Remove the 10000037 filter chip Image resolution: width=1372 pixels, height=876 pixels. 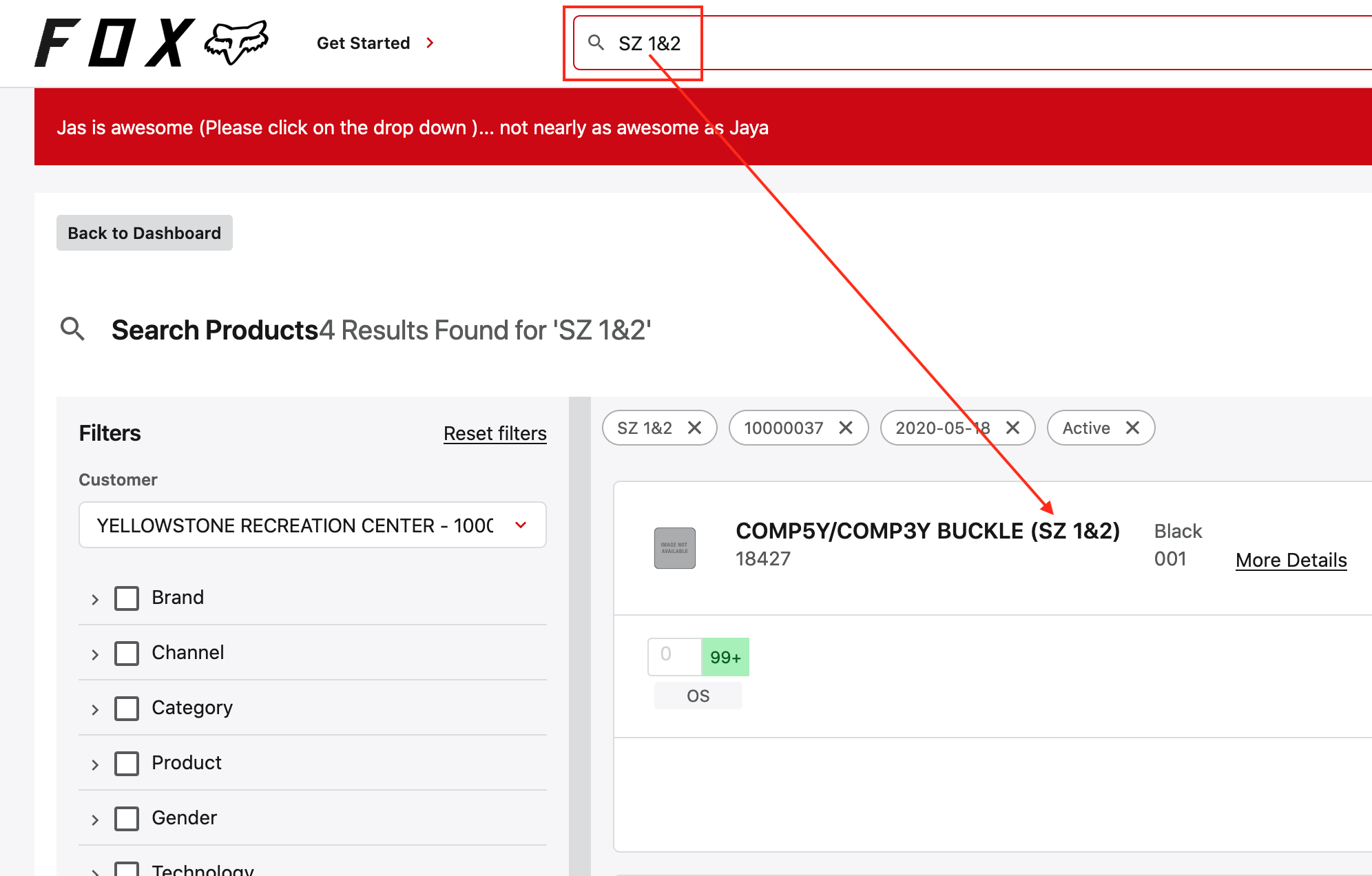846,428
